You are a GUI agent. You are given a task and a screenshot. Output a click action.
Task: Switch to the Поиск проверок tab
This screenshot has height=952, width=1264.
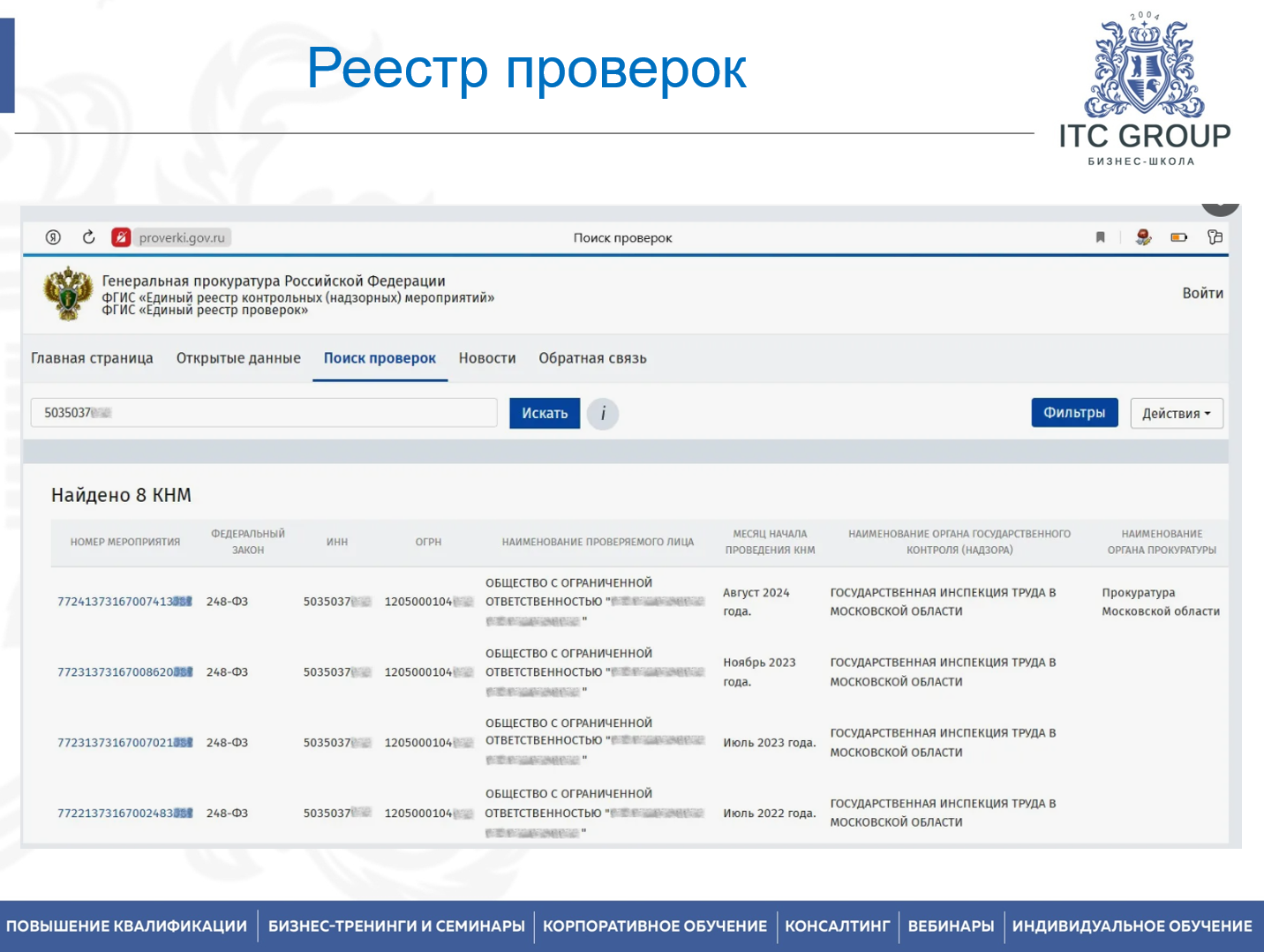tap(380, 358)
